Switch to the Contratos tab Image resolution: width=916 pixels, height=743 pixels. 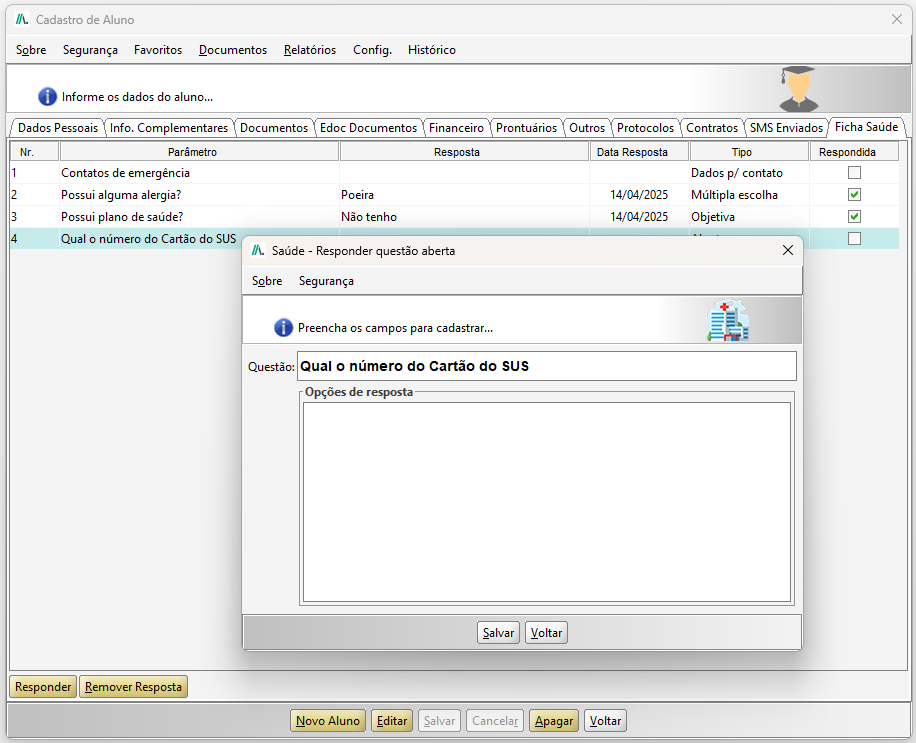712,128
